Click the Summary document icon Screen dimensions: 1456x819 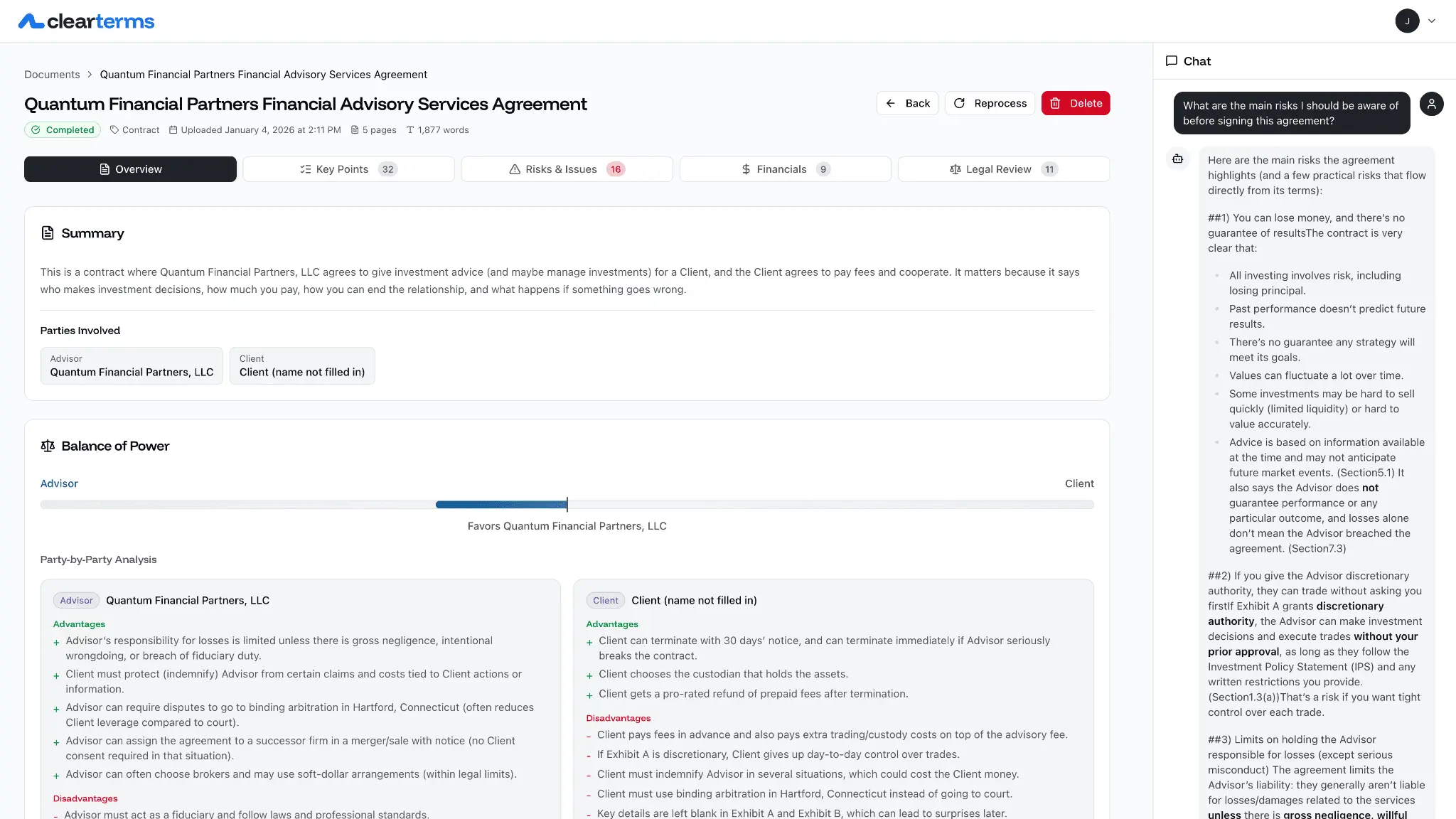point(48,233)
